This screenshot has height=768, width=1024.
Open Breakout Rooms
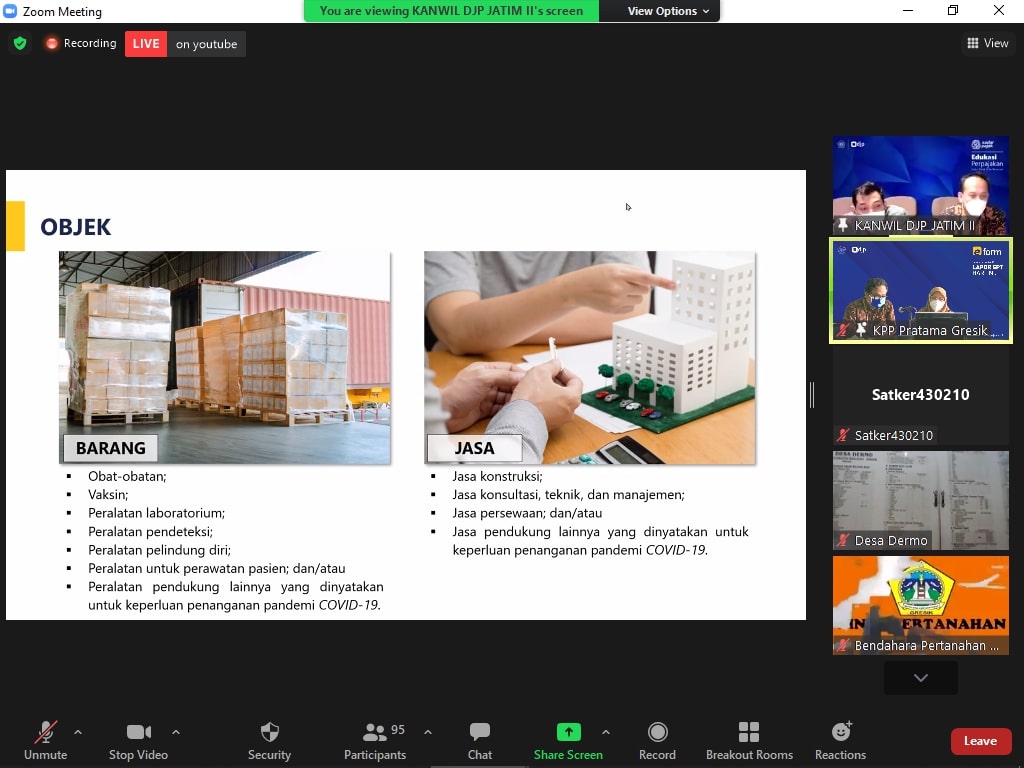(x=749, y=740)
